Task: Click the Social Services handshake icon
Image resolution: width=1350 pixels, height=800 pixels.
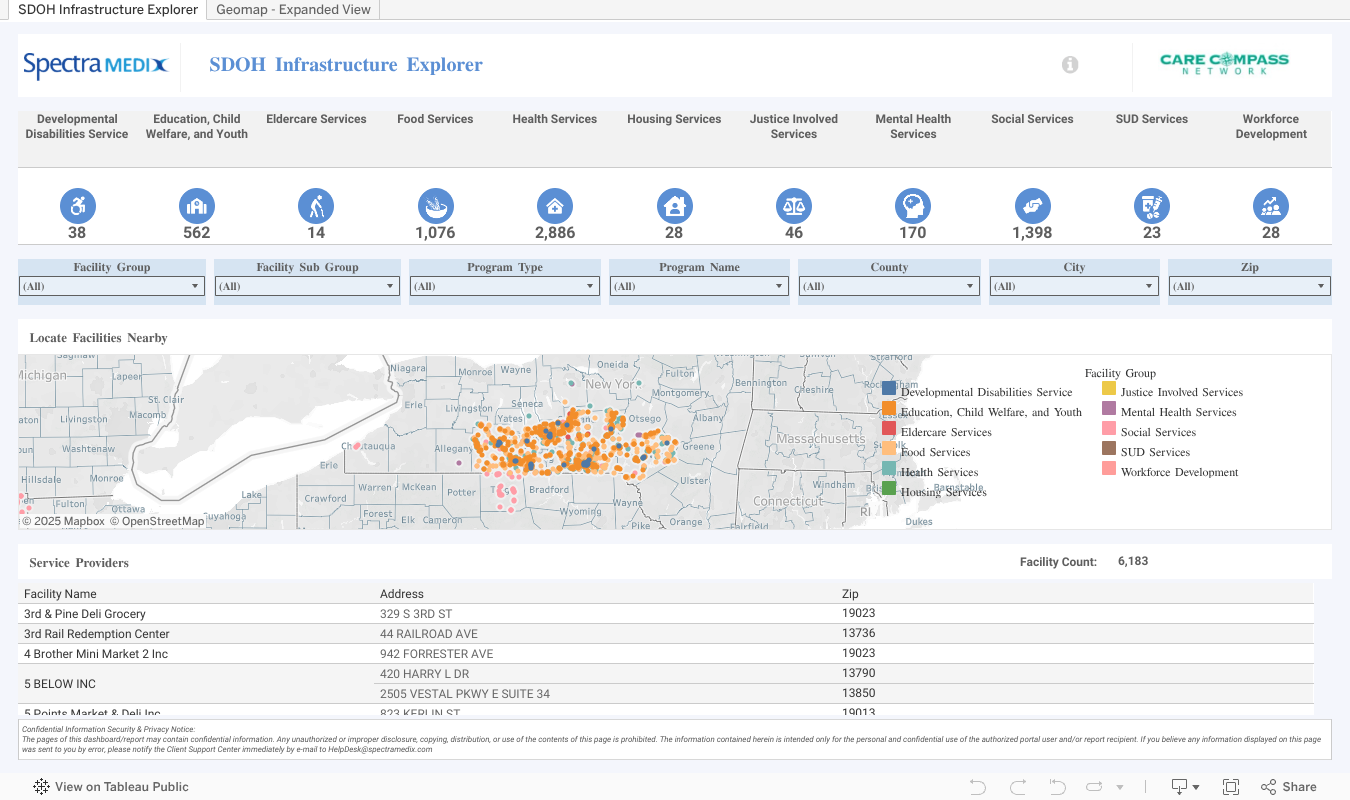Action: [x=1032, y=207]
